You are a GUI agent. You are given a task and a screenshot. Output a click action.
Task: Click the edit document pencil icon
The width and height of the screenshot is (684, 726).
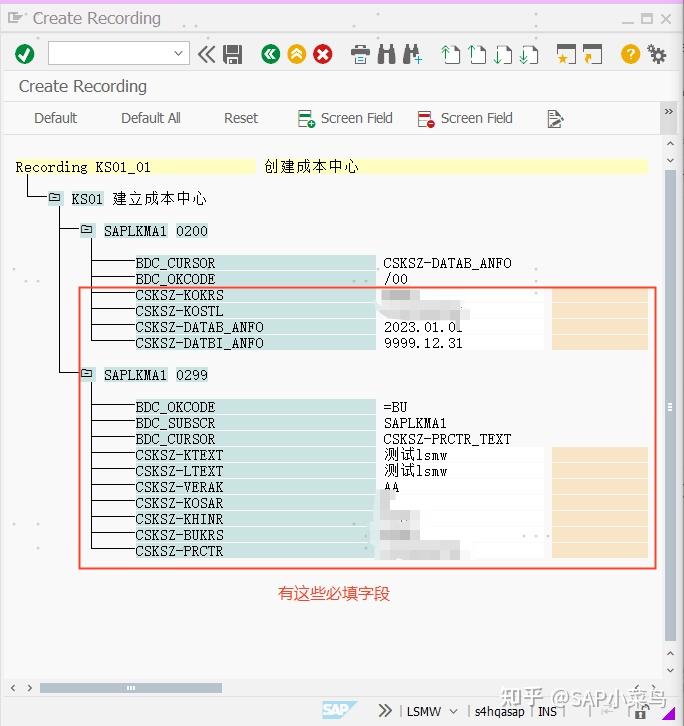(x=555, y=119)
